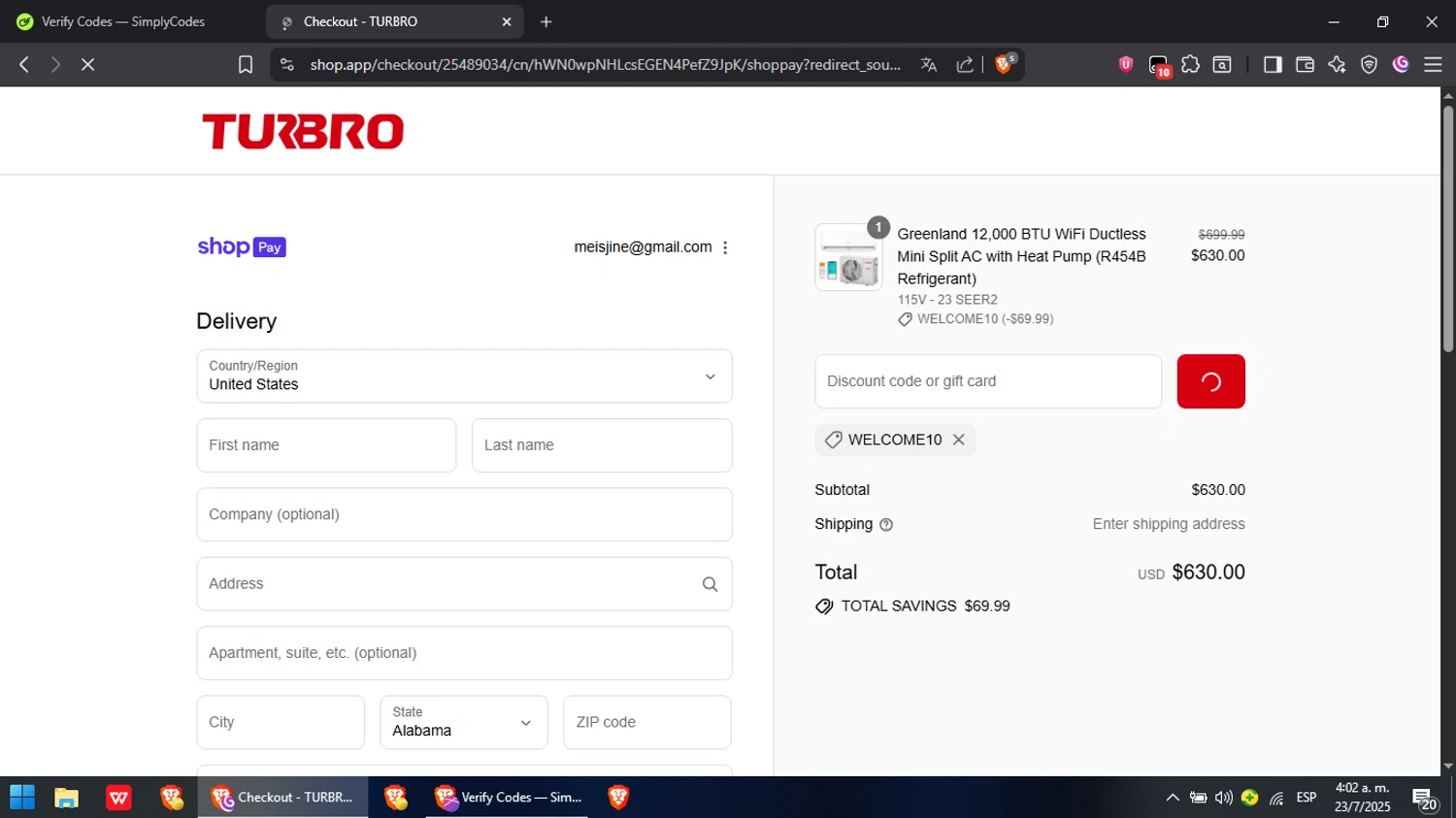Click the Last name field
The image size is (1456, 818).
(x=602, y=445)
